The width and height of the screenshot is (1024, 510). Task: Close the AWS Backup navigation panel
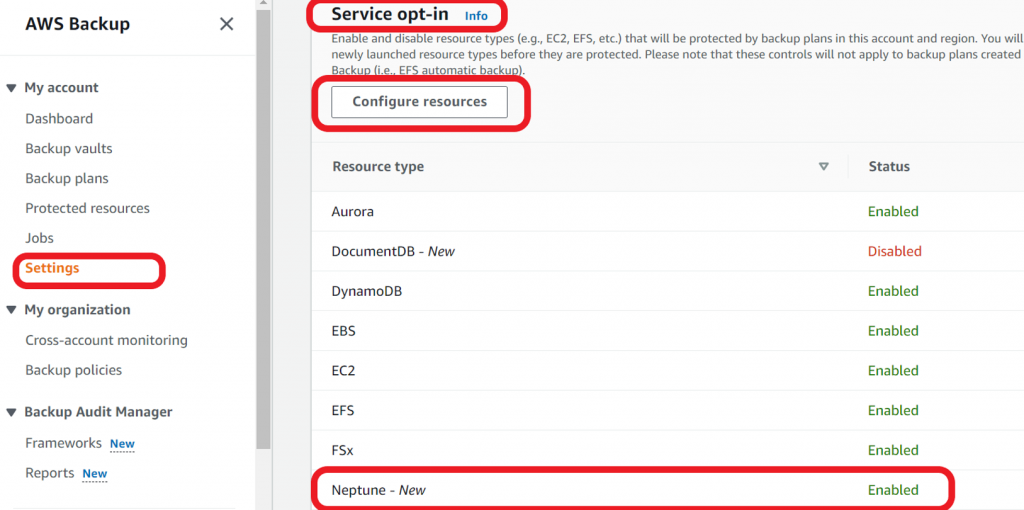pos(226,24)
